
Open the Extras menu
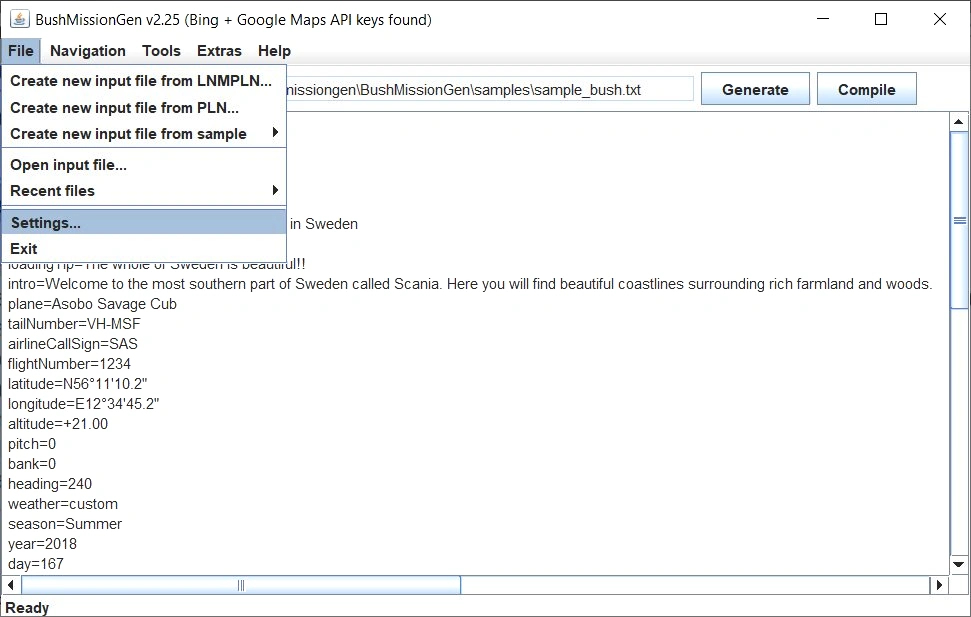coord(219,51)
